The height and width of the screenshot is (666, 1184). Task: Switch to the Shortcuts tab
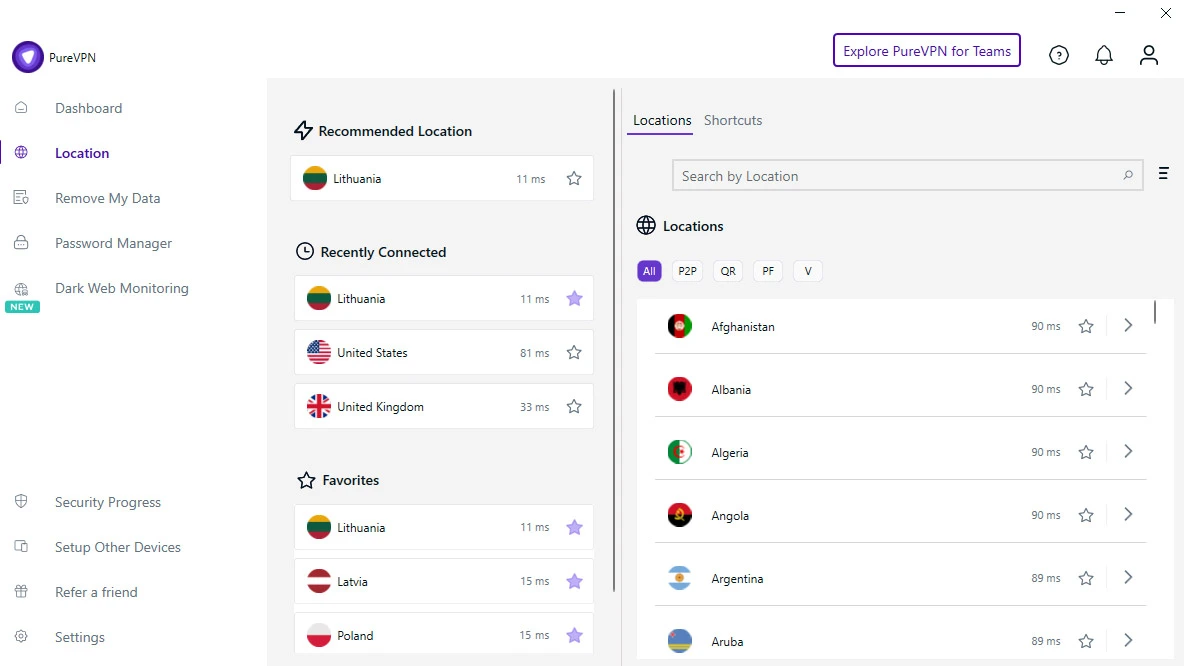pos(733,120)
